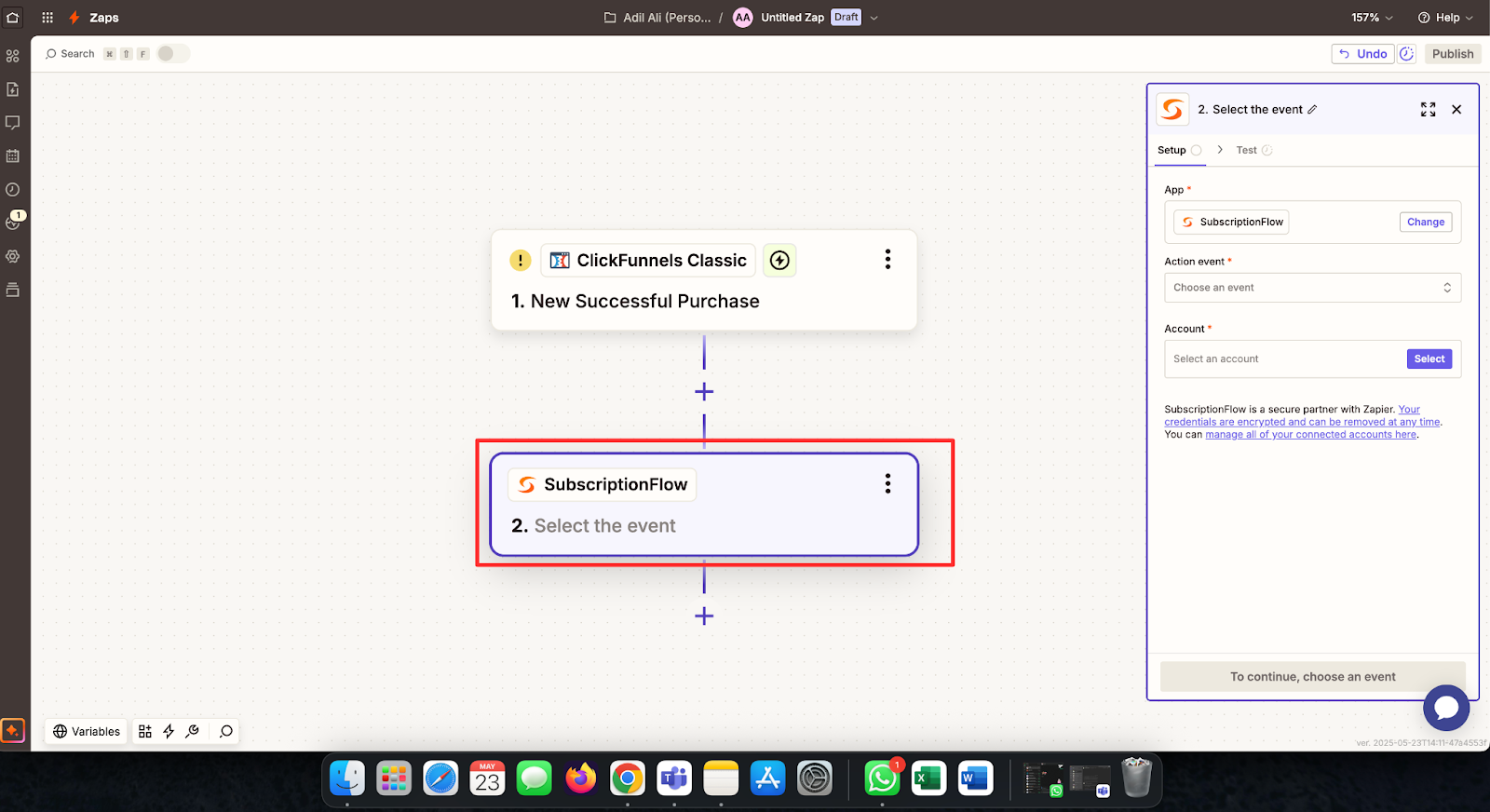Click the To continue, choose an event button

[1312, 677]
